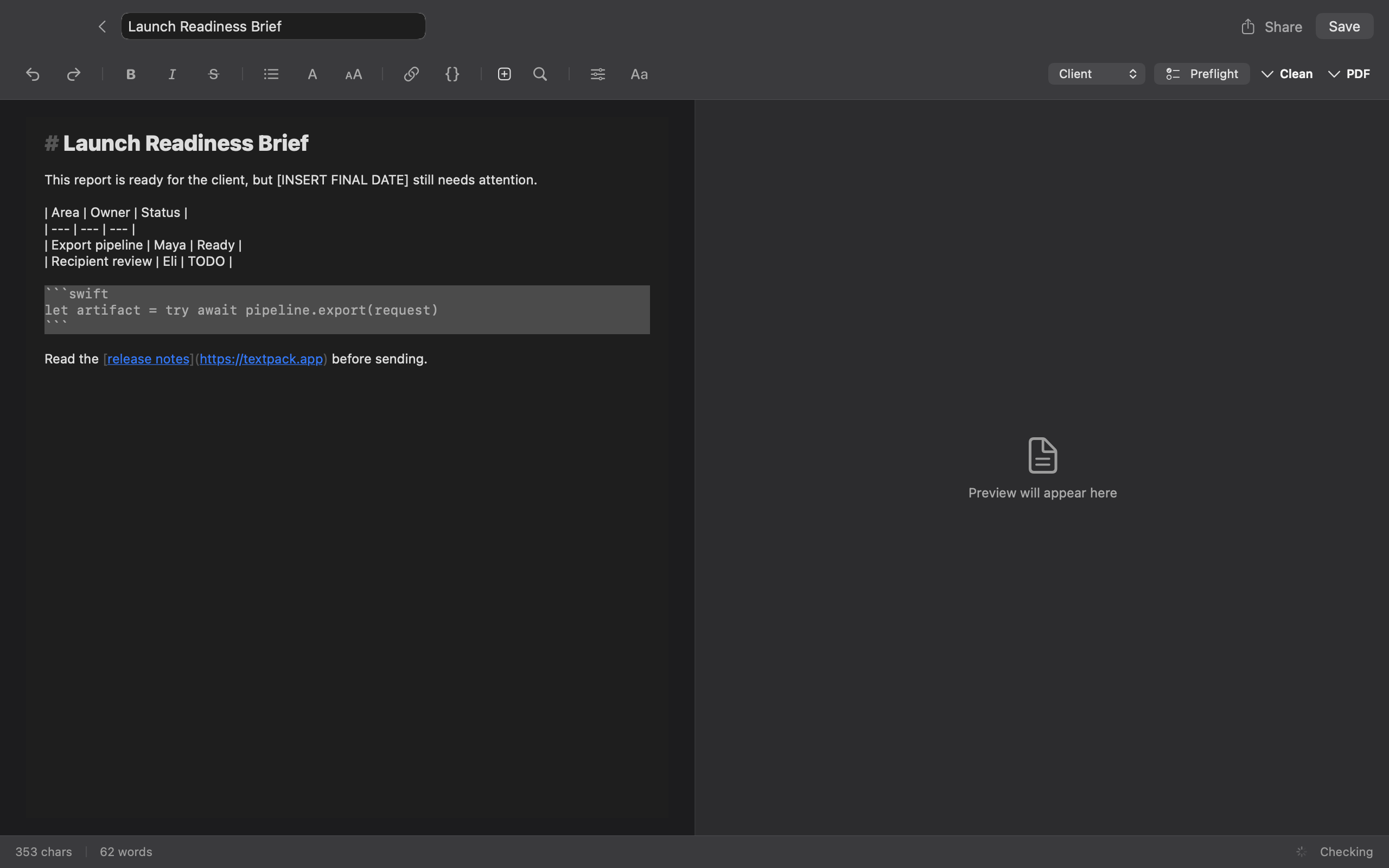
Task: Open the Client profile dropdown
Action: 1096,73
